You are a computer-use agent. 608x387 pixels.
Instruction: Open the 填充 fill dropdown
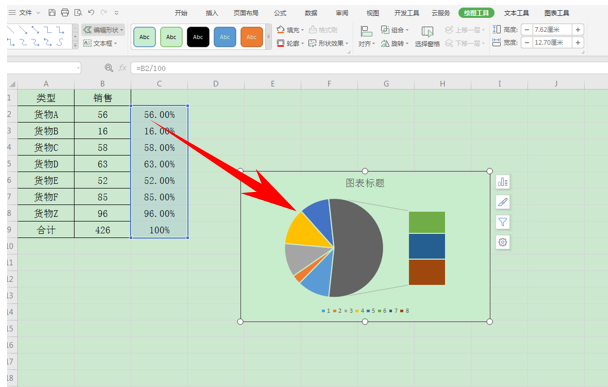click(x=290, y=30)
